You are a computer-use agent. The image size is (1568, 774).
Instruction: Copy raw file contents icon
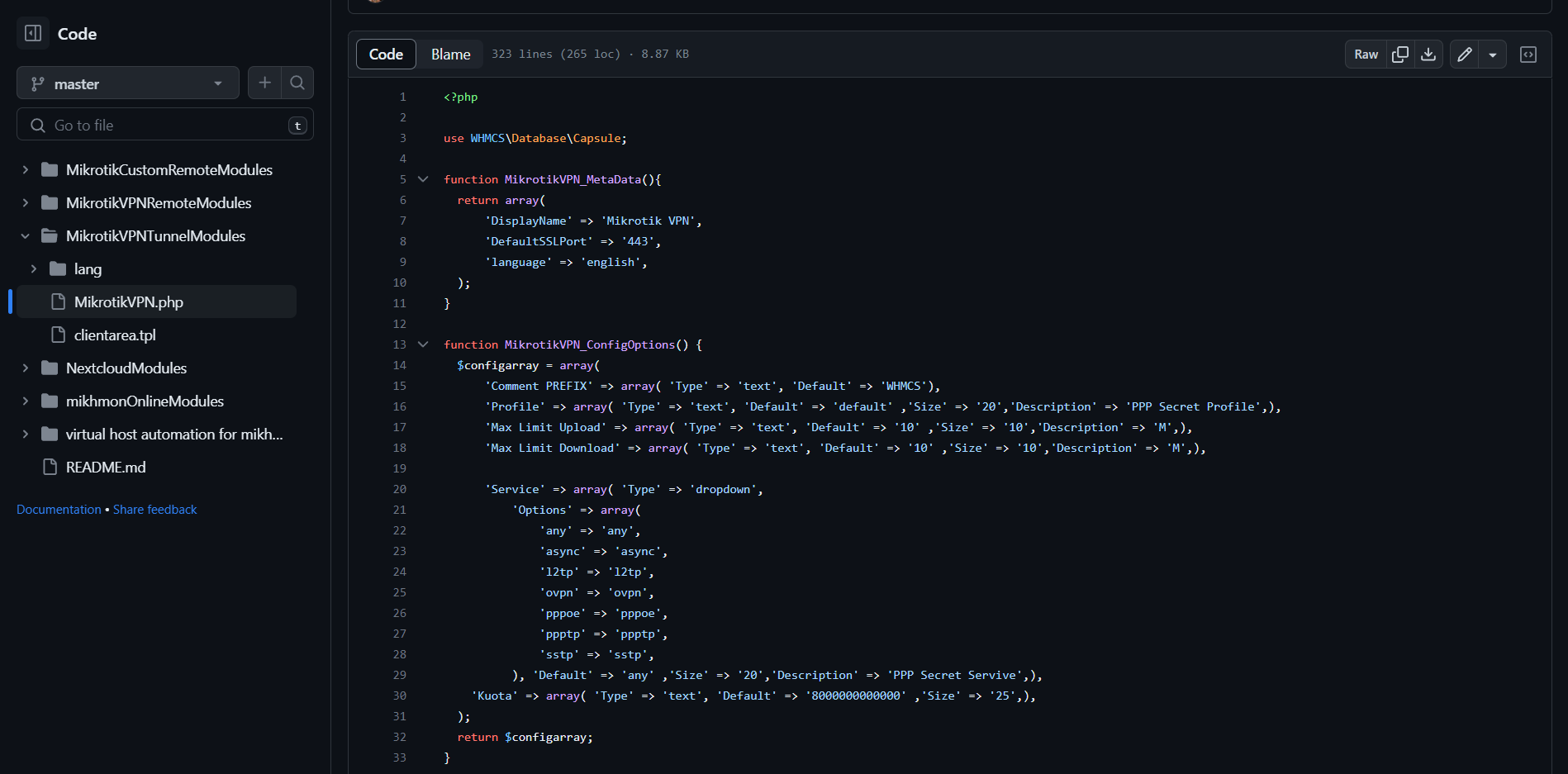tap(1400, 55)
